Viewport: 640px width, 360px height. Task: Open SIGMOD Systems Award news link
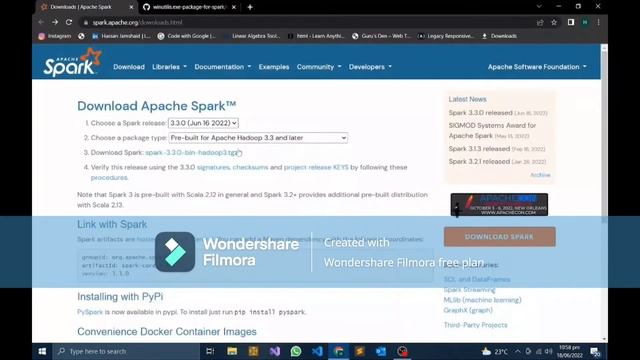[492, 131]
